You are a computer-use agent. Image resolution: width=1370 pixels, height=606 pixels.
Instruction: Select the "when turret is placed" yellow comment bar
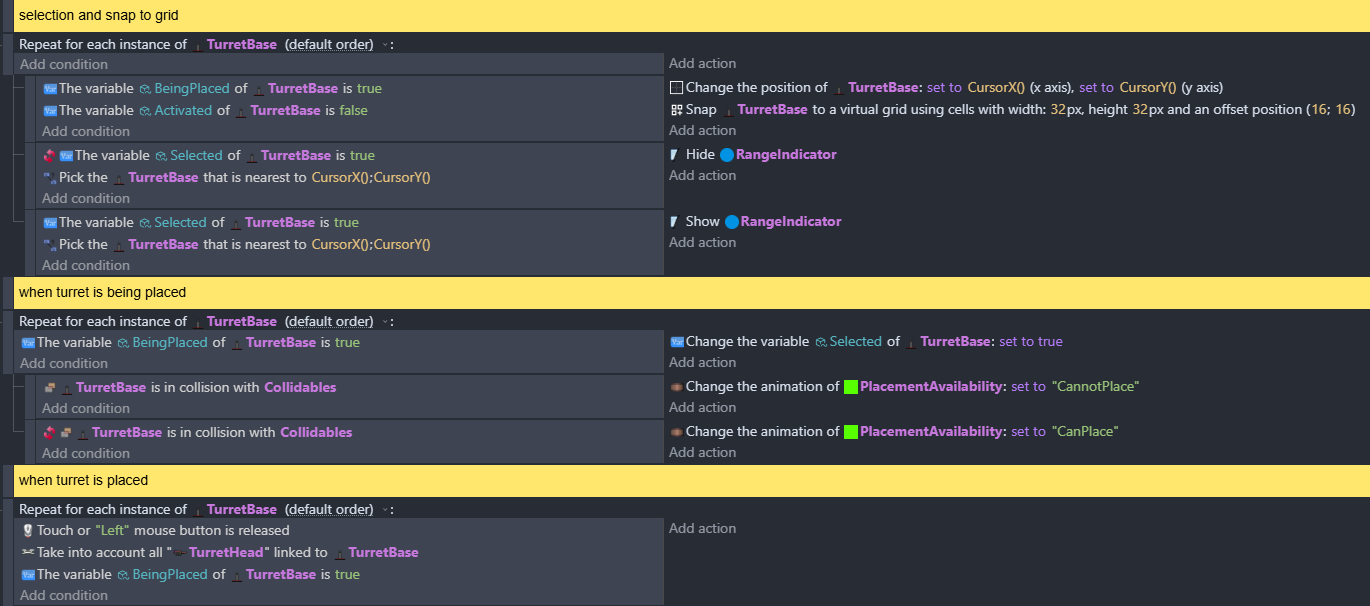(685, 481)
